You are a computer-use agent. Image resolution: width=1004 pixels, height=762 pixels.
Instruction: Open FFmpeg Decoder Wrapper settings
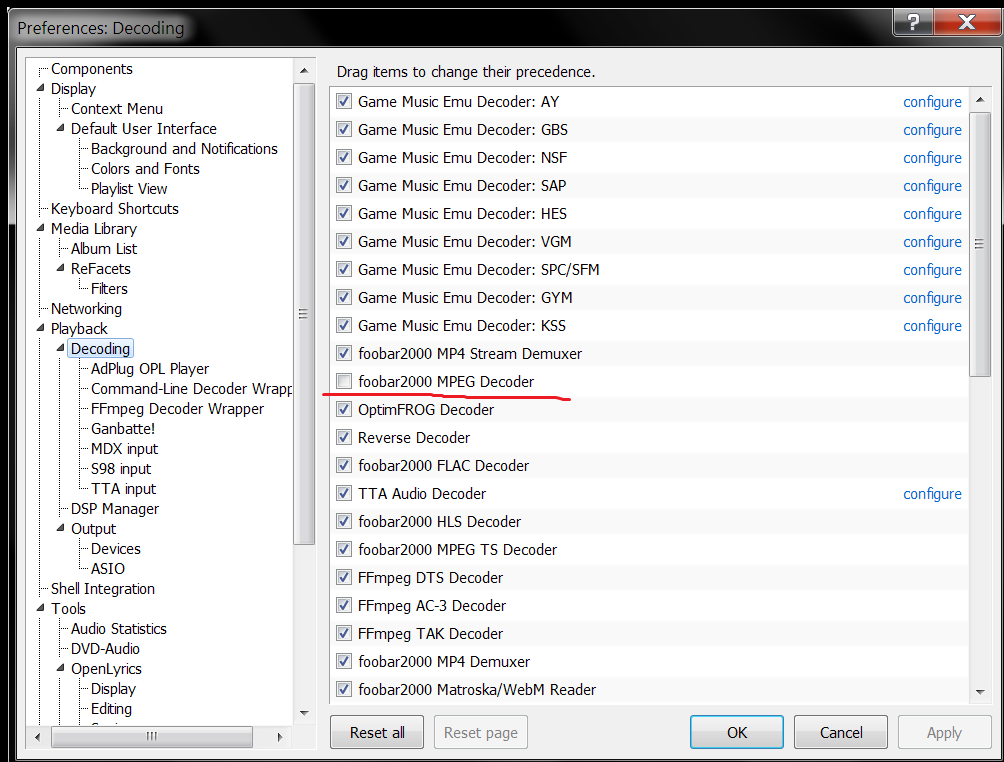click(177, 409)
